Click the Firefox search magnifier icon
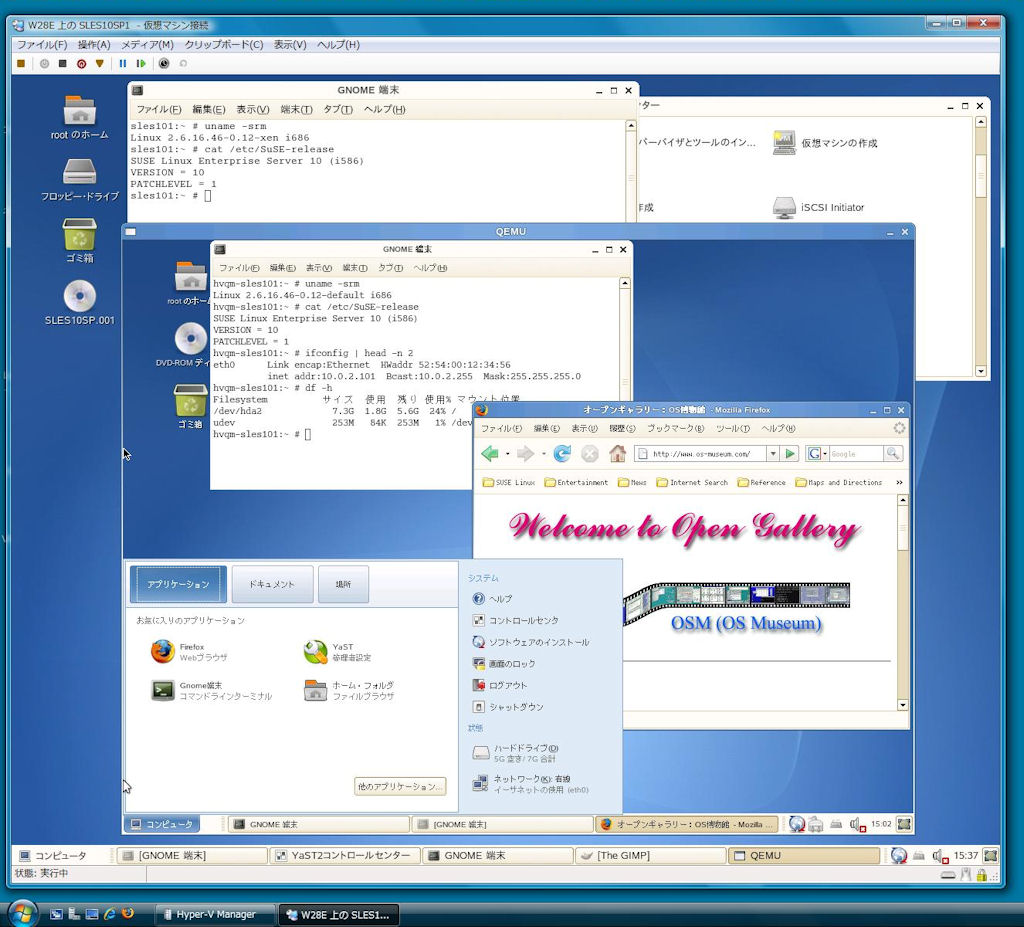Screen dimensions: 1024x927 [893, 453]
